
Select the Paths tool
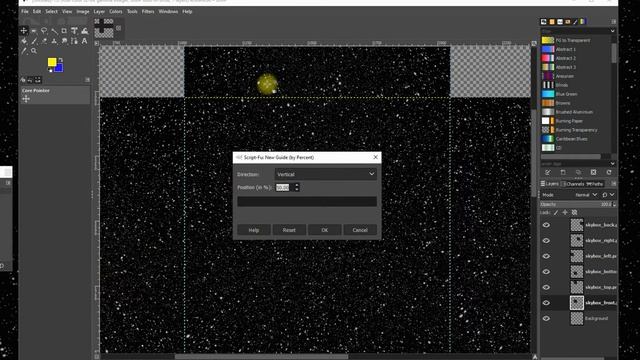(74, 41)
